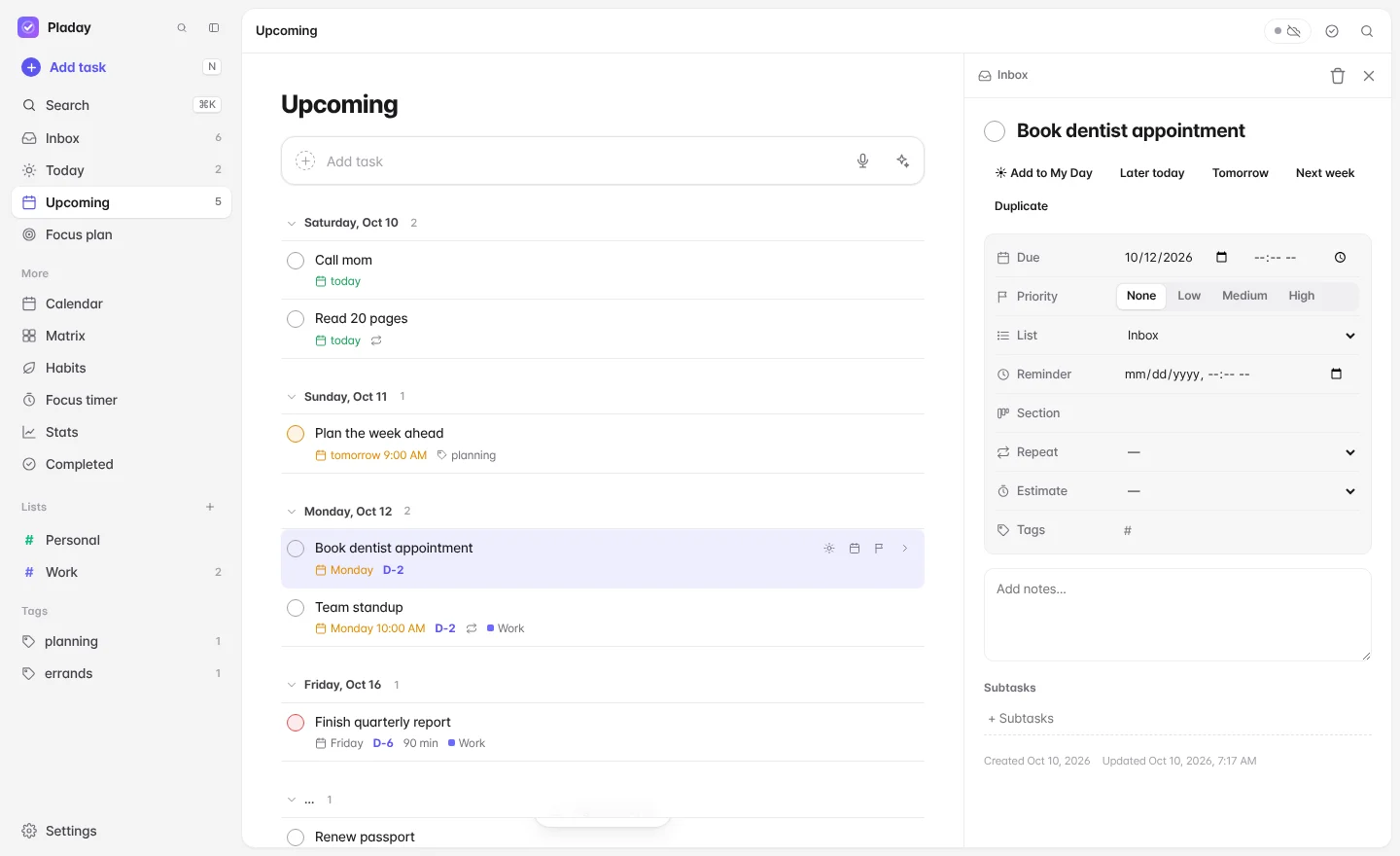
Task: Click the sun icon on Book dentist appointment row
Action: (x=829, y=549)
